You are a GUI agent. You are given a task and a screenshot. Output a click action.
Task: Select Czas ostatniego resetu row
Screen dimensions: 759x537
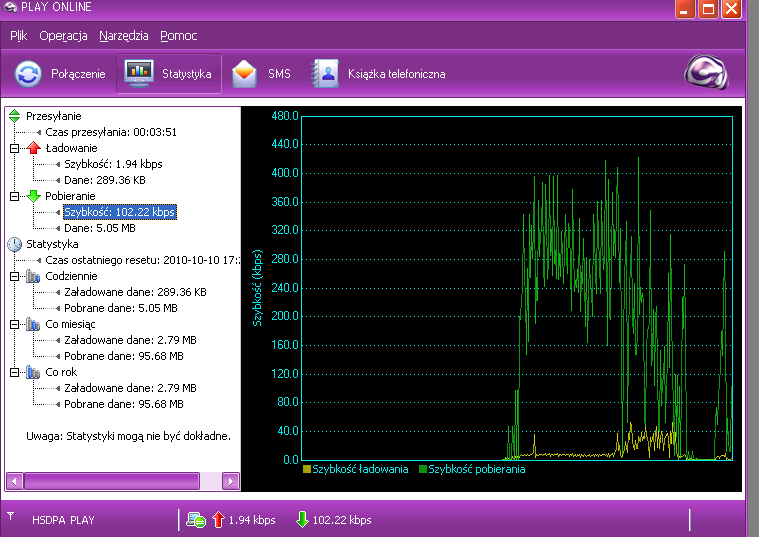142,260
